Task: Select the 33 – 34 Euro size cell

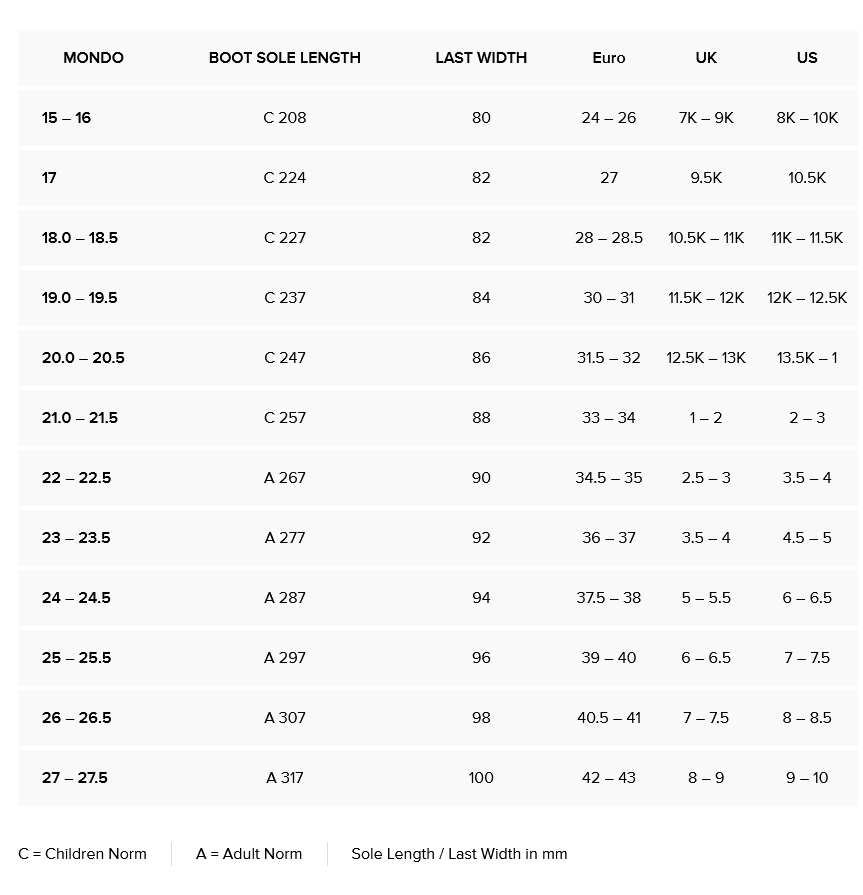Action: (609, 418)
